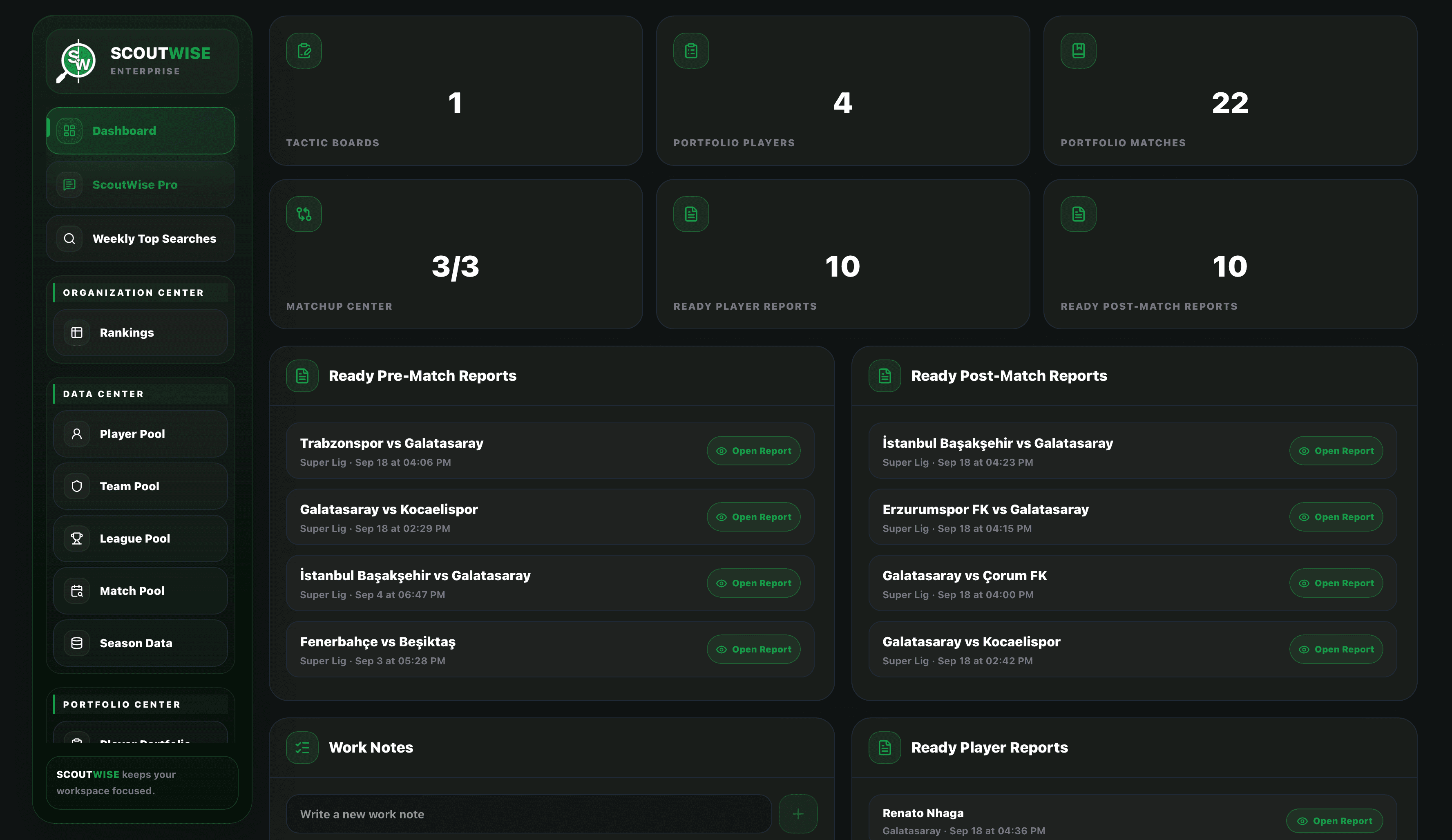This screenshot has height=840, width=1452.
Task: Add the work note with plus button
Action: [x=798, y=814]
